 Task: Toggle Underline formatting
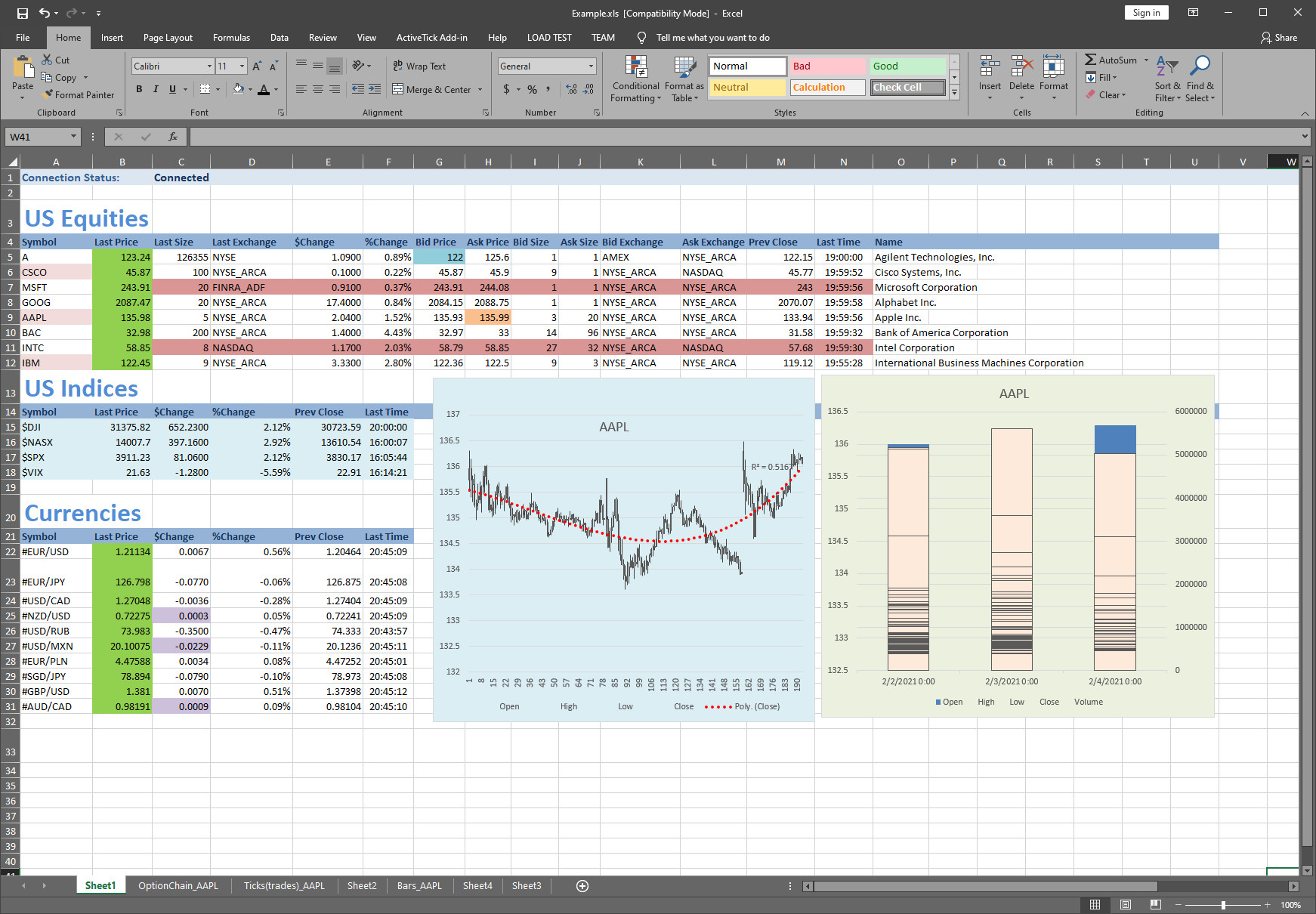pyautogui.click(x=172, y=89)
